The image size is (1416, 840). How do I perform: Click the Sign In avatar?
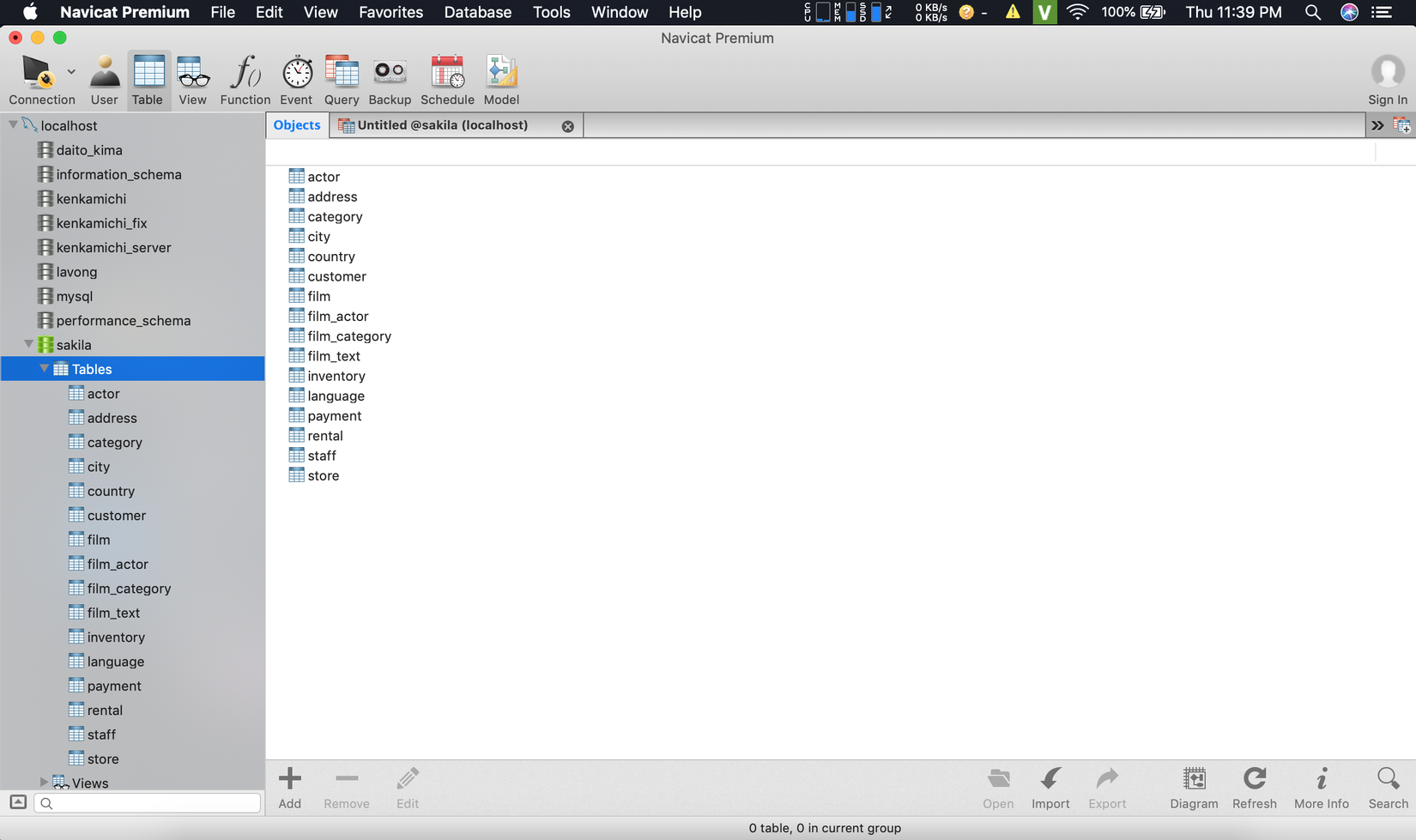pos(1388,72)
